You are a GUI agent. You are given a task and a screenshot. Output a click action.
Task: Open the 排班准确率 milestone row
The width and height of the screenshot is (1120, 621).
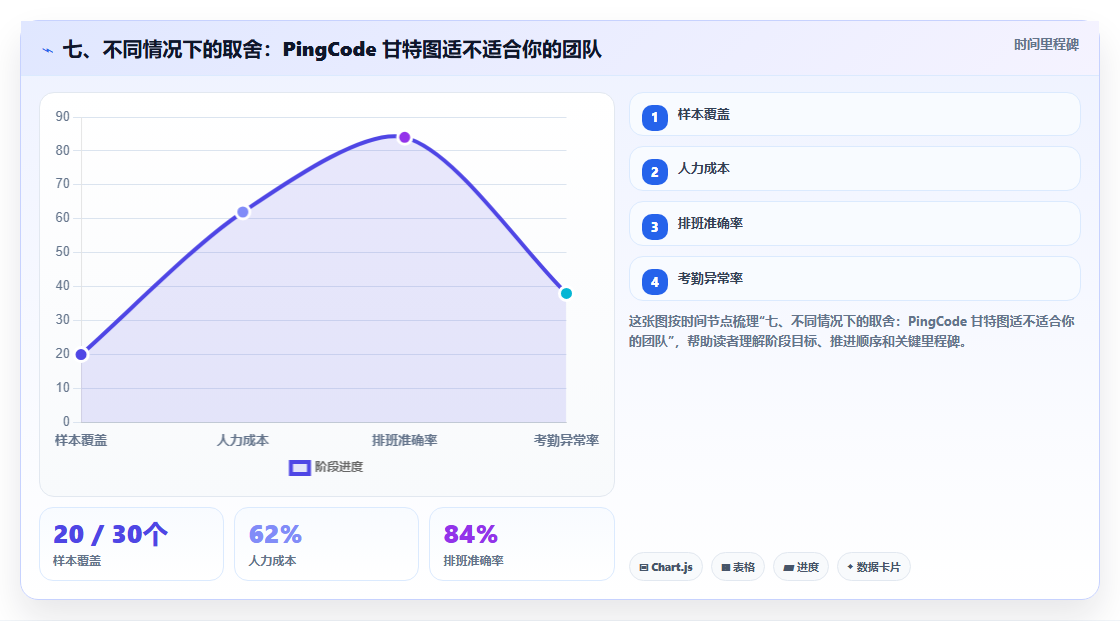click(x=854, y=224)
